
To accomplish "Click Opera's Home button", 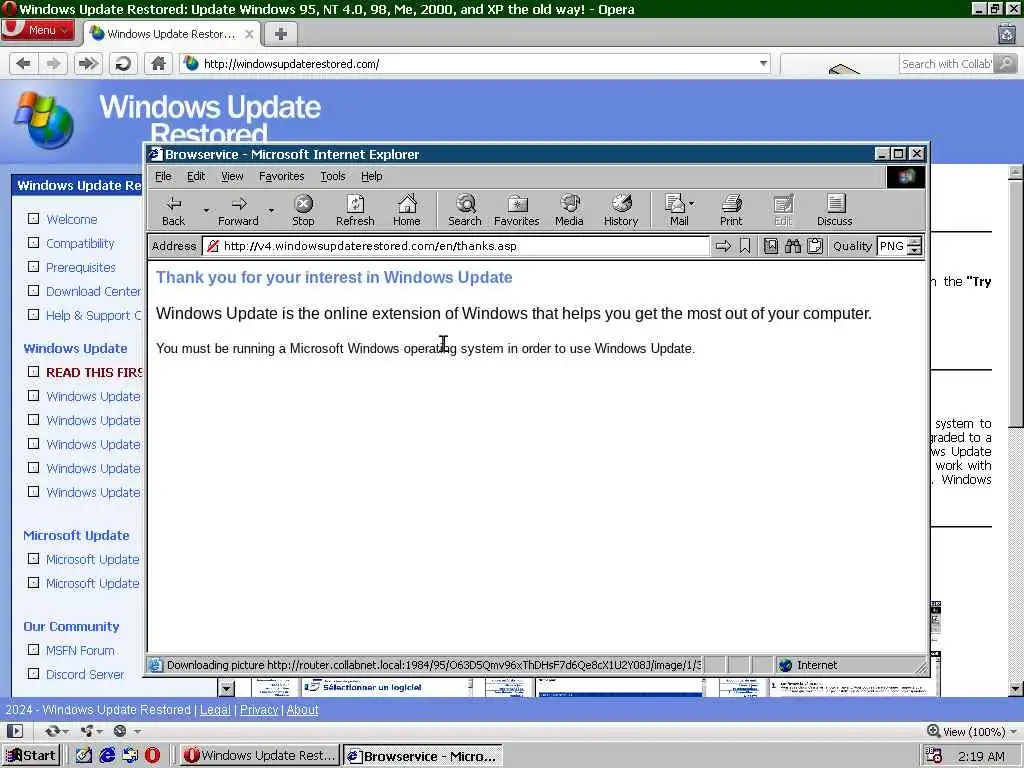I will tap(158, 63).
